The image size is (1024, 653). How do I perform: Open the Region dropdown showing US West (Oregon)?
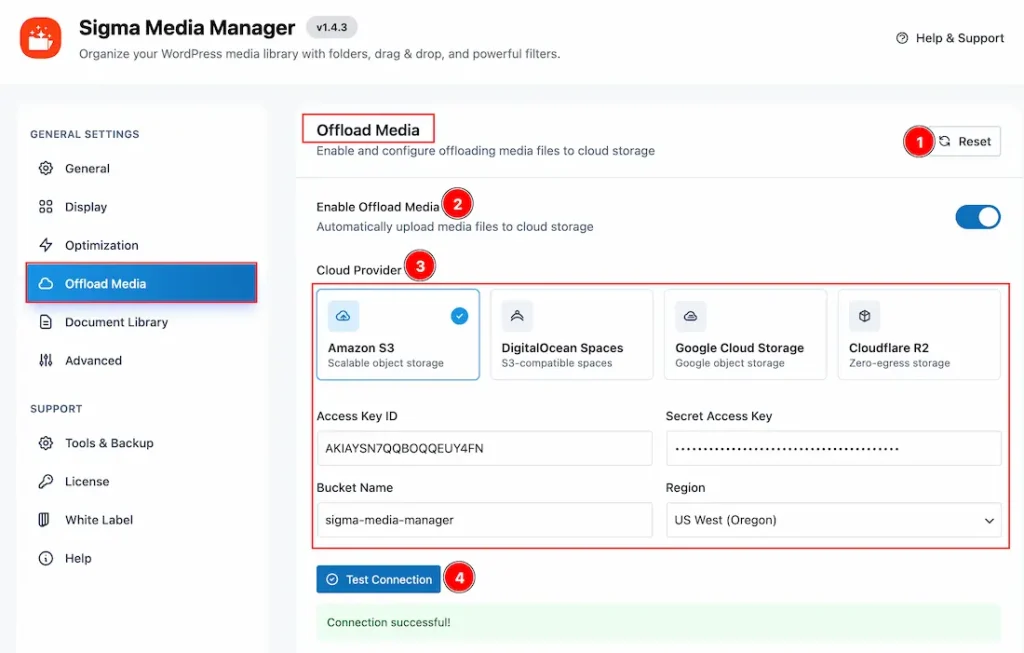coord(833,520)
